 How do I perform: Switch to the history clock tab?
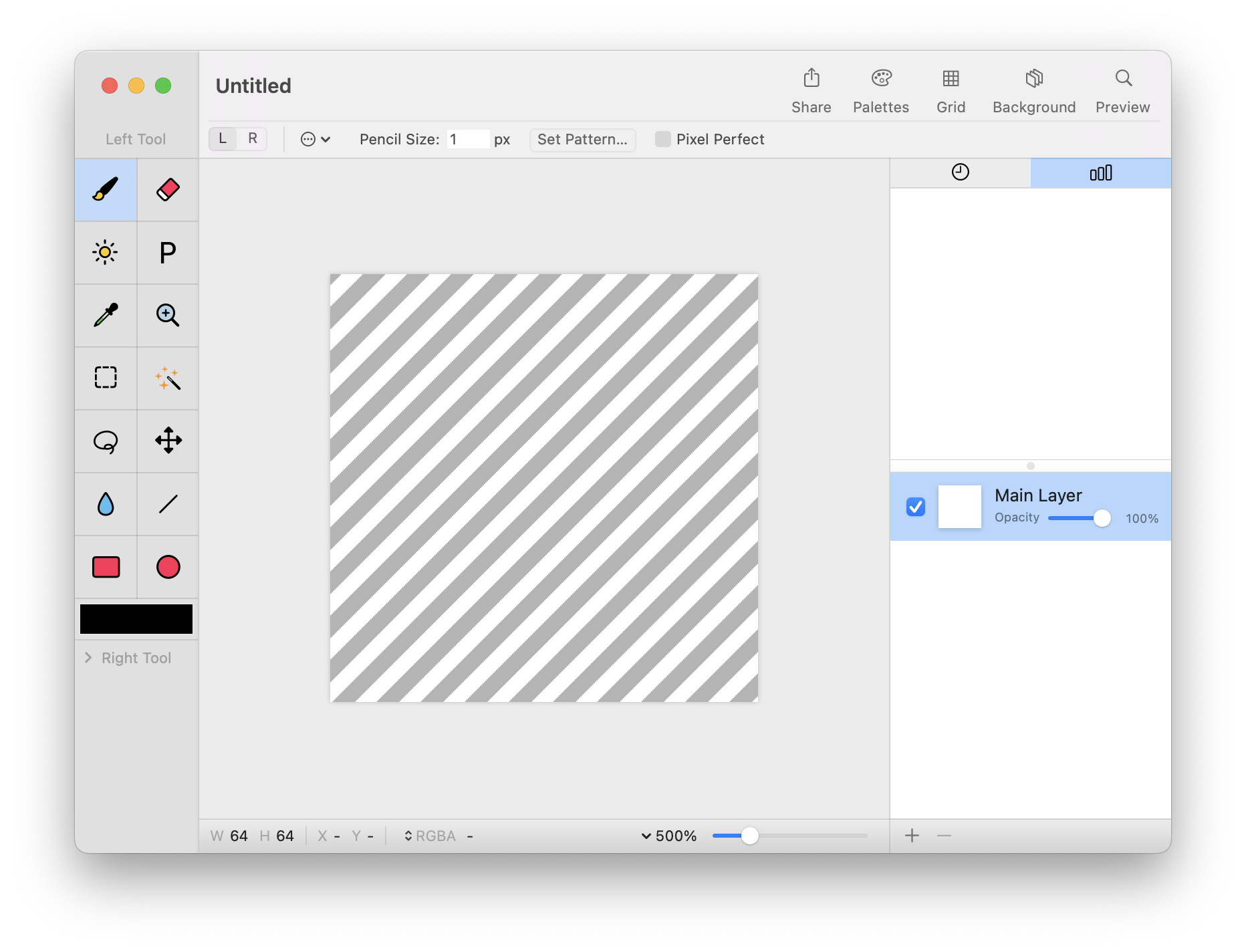(960, 172)
